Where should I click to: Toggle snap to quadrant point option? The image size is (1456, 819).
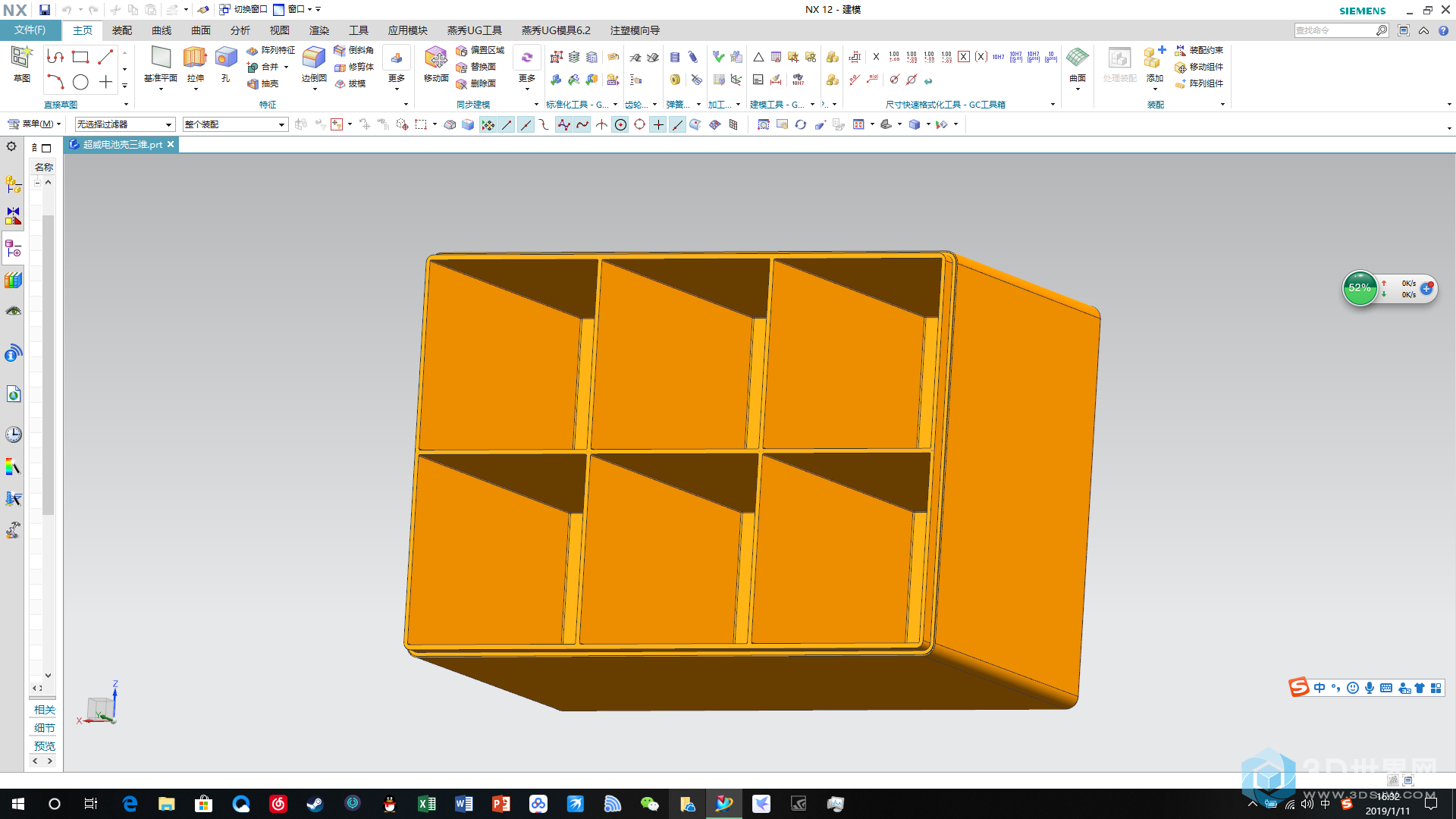coord(639,124)
